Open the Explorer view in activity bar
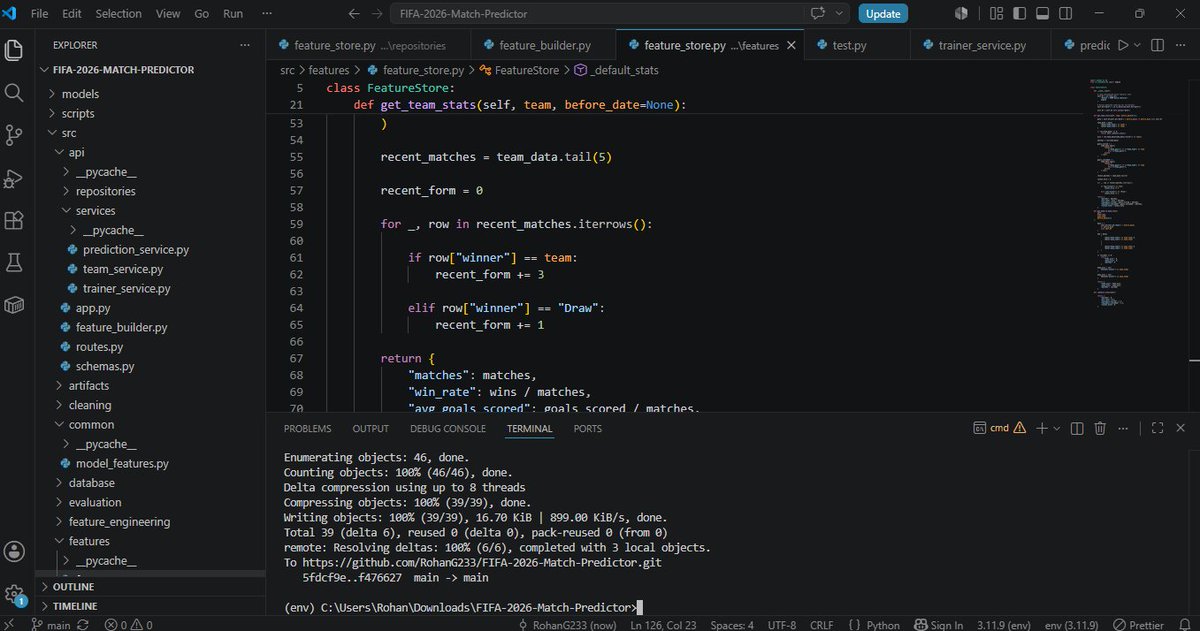The width and height of the screenshot is (1200, 631). [x=14, y=50]
